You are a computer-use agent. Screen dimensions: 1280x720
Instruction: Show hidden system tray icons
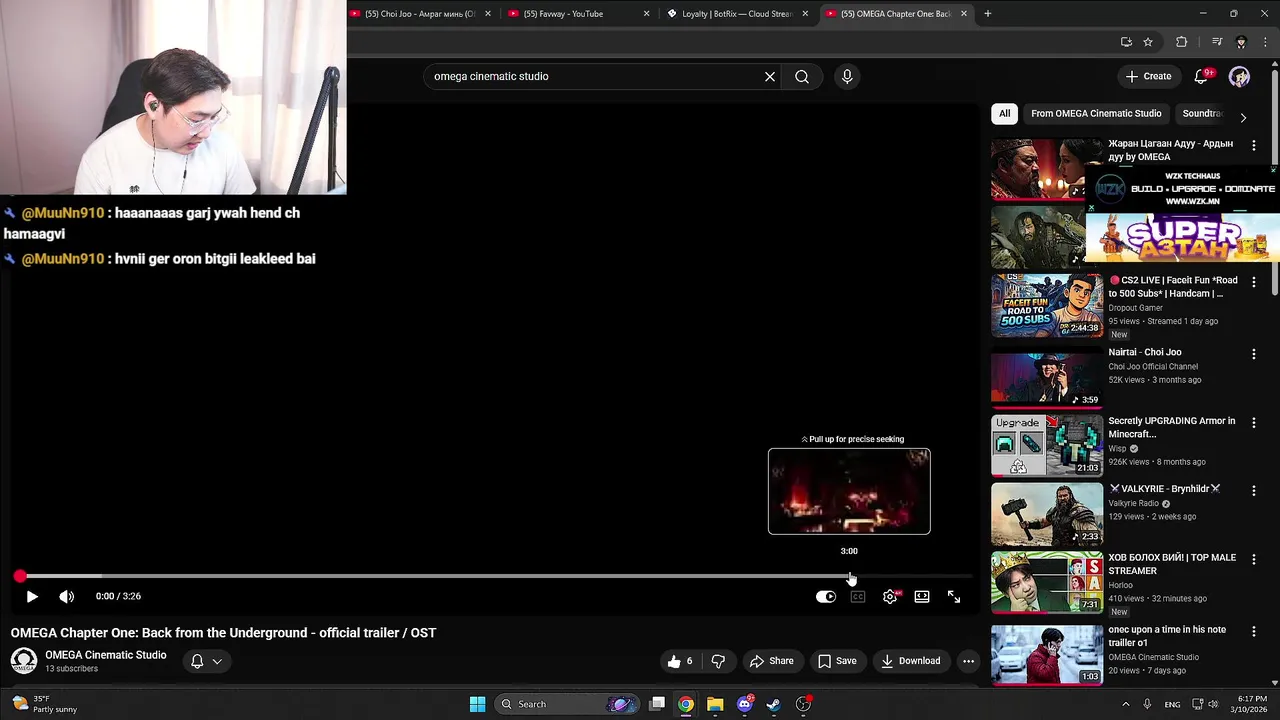[1125, 704]
